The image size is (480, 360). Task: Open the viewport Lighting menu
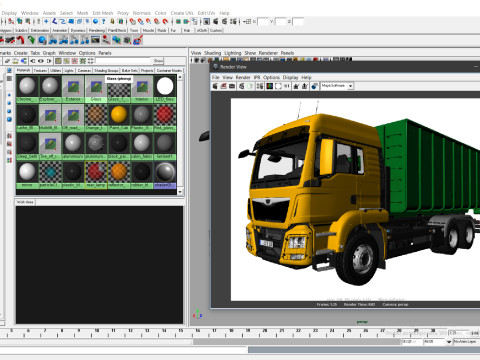pyautogui.click(x=232, y=53)
